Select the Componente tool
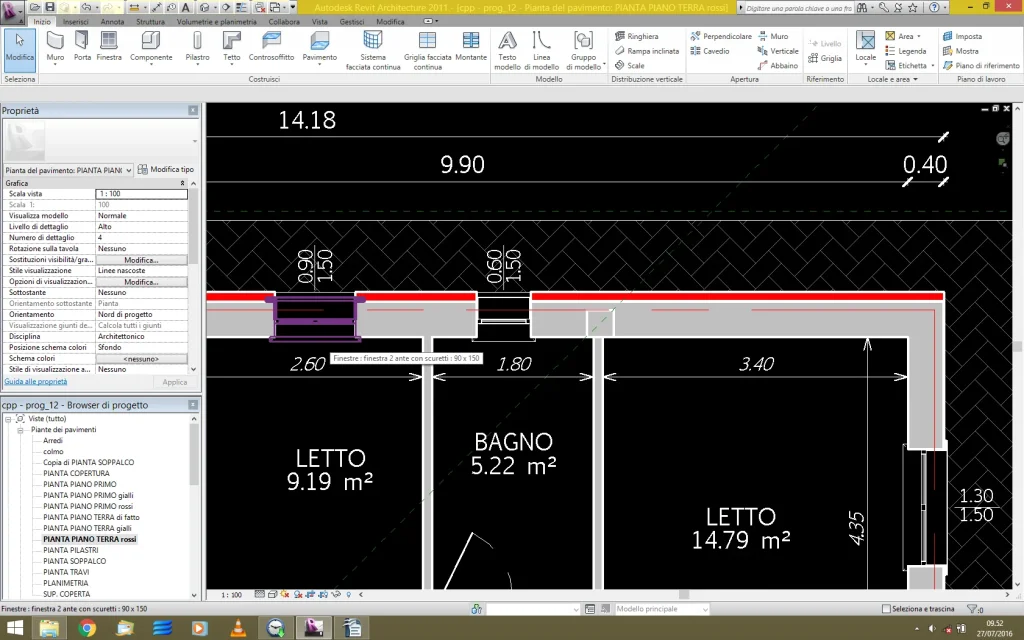 pyautogui.click(x=151, y=48)
